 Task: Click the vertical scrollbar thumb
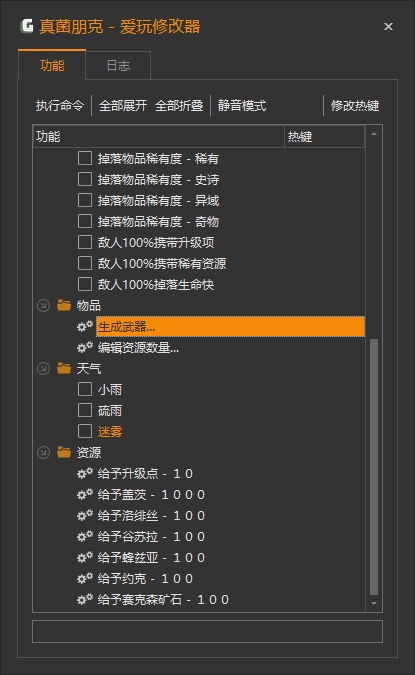374,467
